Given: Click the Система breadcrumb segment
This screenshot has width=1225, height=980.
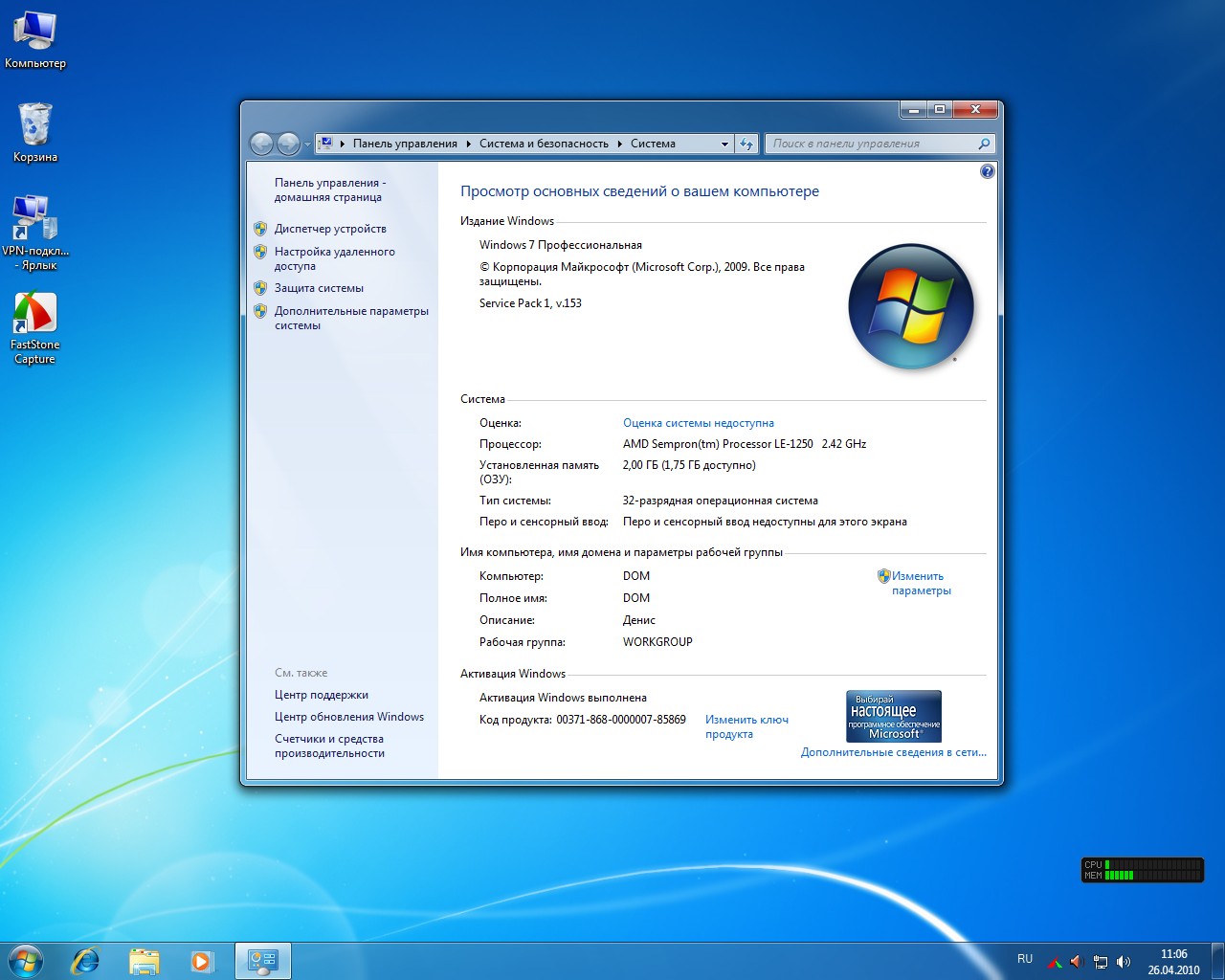Looking at the screenshot, I should 653,144.
